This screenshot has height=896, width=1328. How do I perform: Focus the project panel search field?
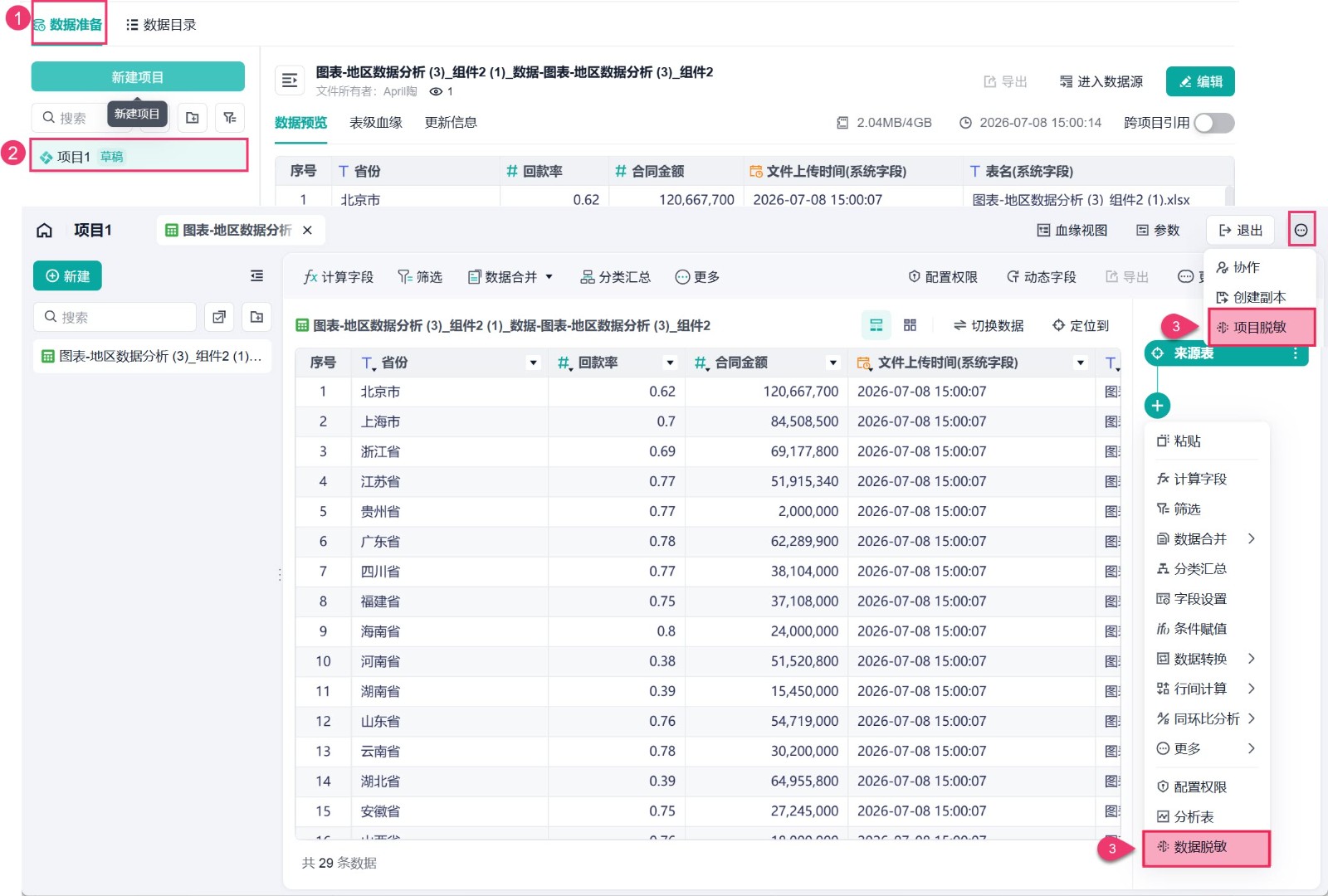[x=115, y=317]
